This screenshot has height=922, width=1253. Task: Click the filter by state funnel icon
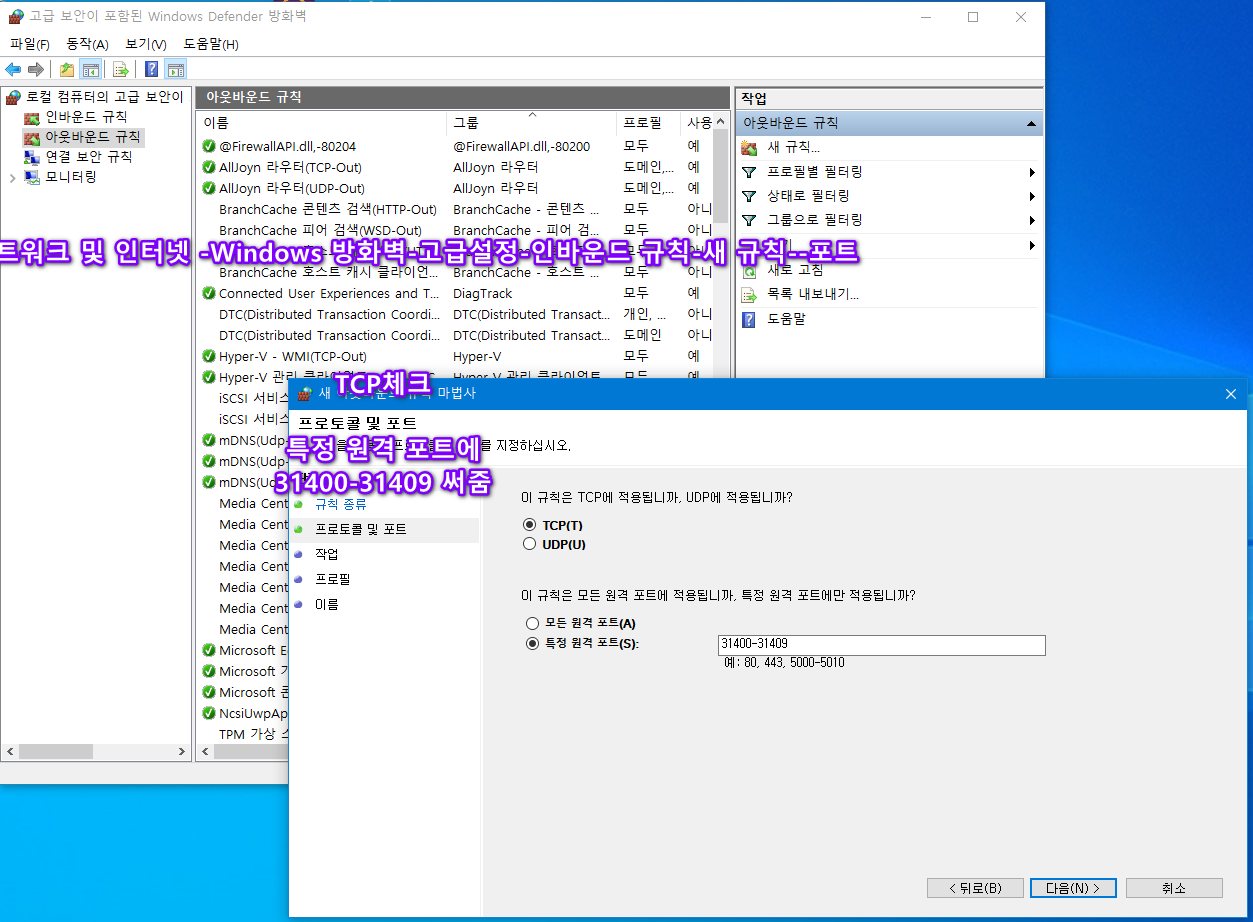(x=749, y=196)
